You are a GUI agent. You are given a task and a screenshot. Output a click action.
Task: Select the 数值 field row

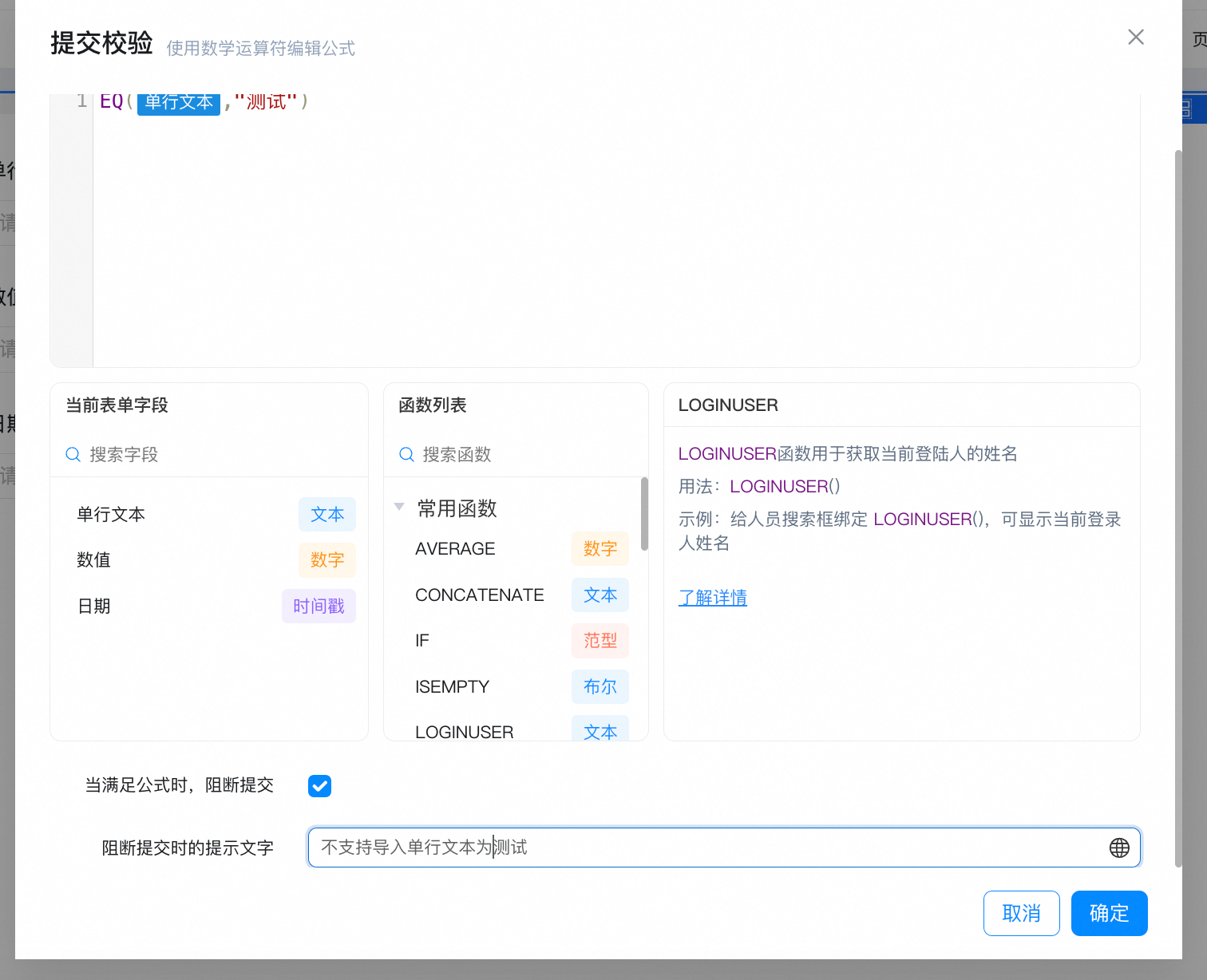click(209, 560)
